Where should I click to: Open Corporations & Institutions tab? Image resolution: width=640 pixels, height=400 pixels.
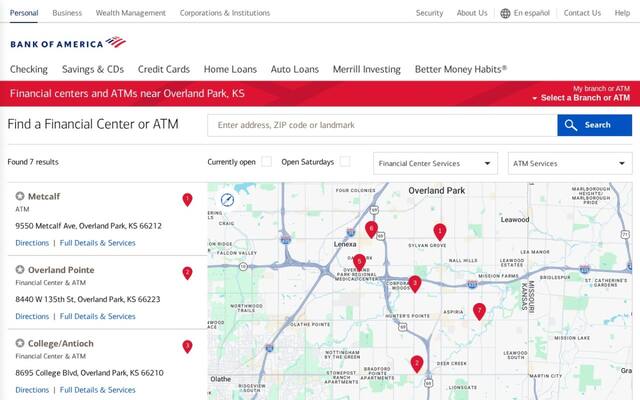click(225, 13)
